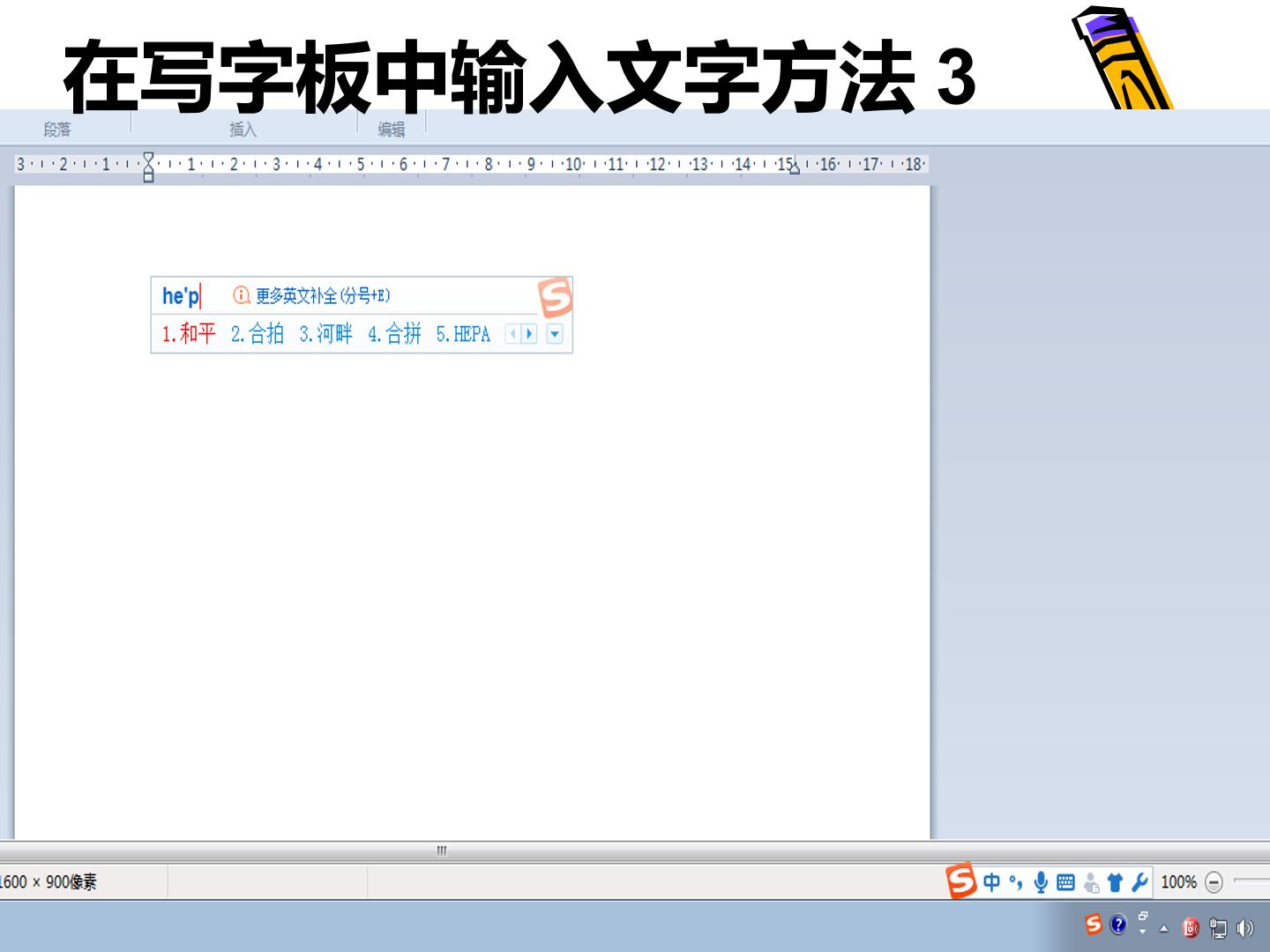1270x952 pixels.
Task: Select candidate 4.合拼
Action: [394, 333]
